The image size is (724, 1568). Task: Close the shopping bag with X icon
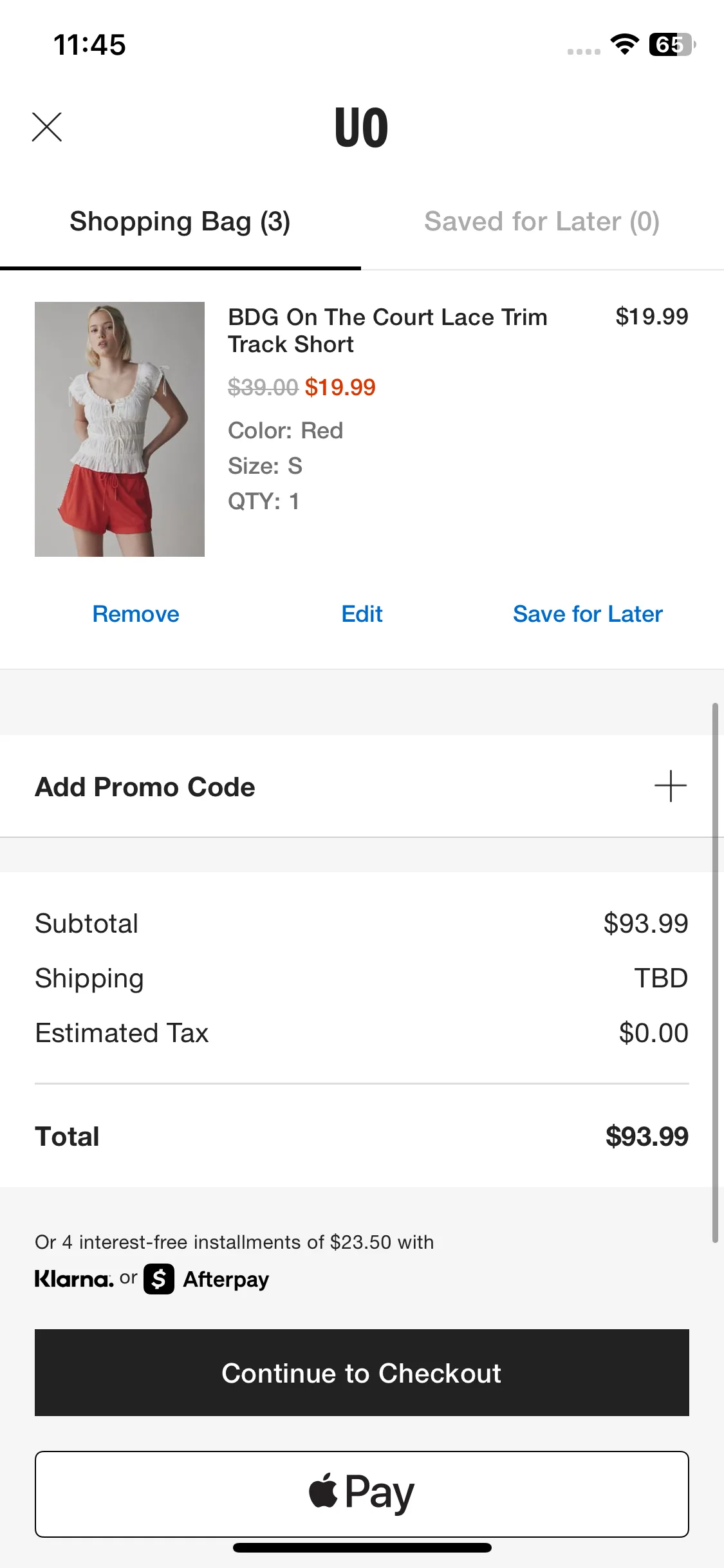47,127
